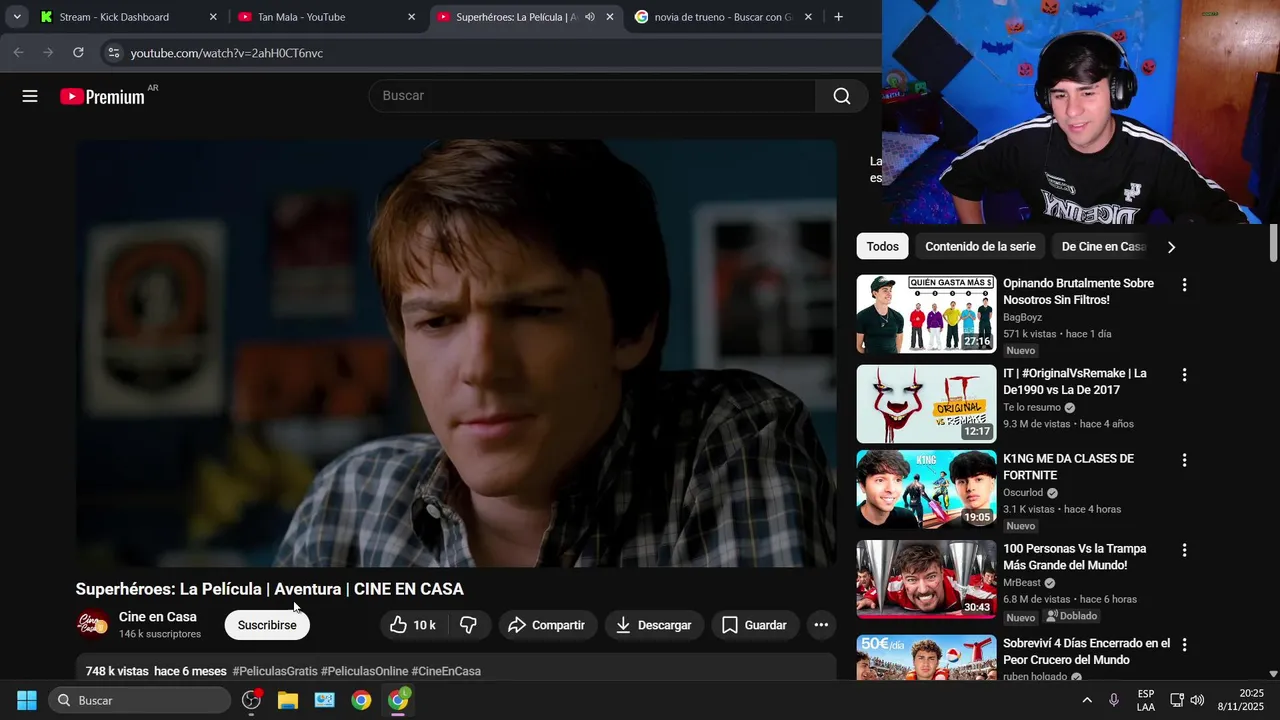Viewport: 1280px width, 720px height.
Task: Show hidden system tray icons chevron
Action: tap(1087, 700)
